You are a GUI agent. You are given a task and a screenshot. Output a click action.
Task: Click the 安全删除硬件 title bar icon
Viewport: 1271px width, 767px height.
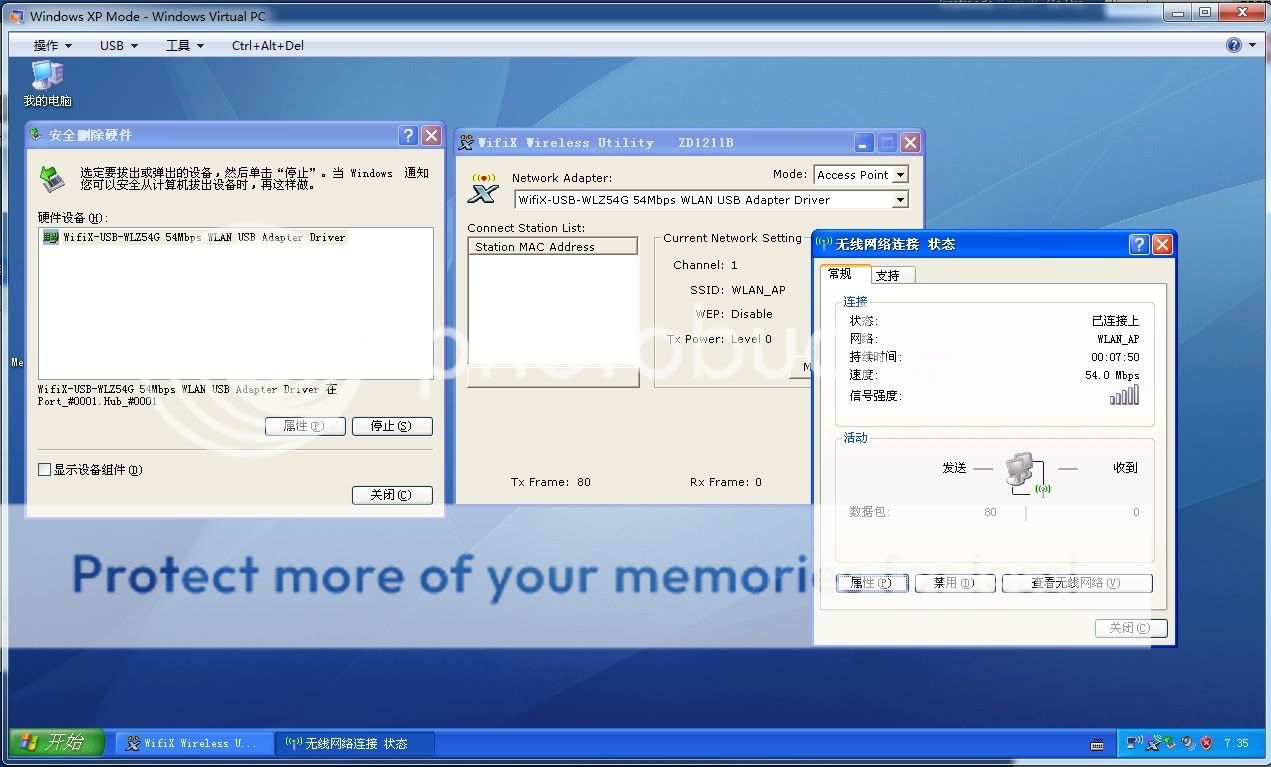click(x=36, y=135)
